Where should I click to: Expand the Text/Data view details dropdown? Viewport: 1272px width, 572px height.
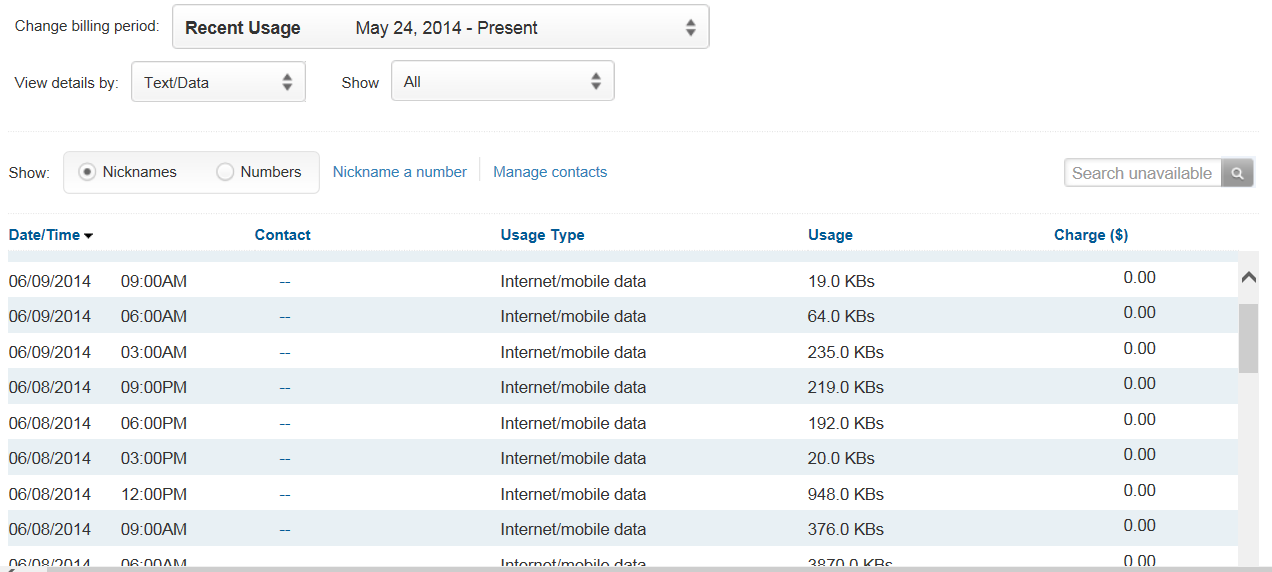(218, 82)
